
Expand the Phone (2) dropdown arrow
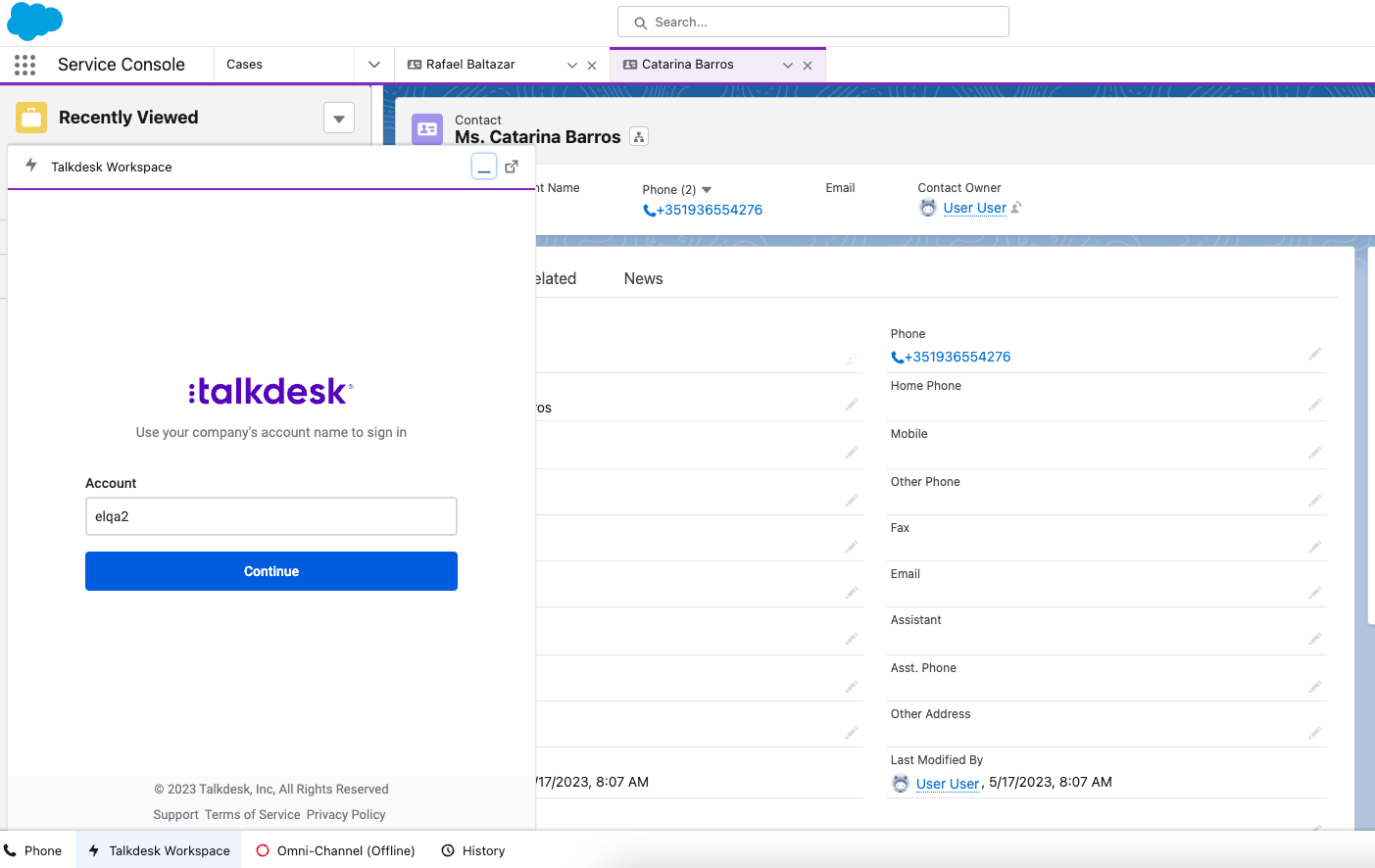pos(707,190)
